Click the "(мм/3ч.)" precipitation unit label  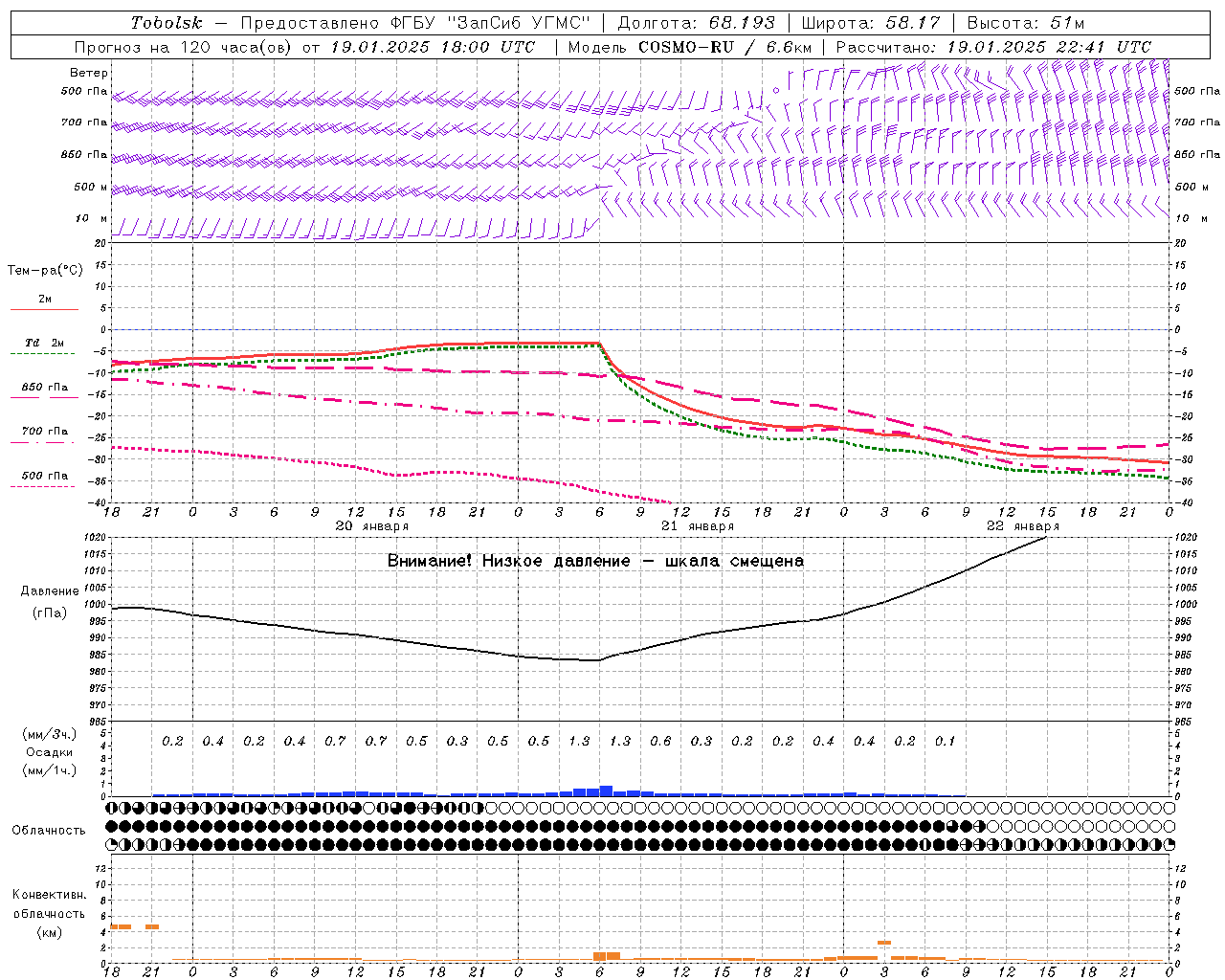(49, 735)
